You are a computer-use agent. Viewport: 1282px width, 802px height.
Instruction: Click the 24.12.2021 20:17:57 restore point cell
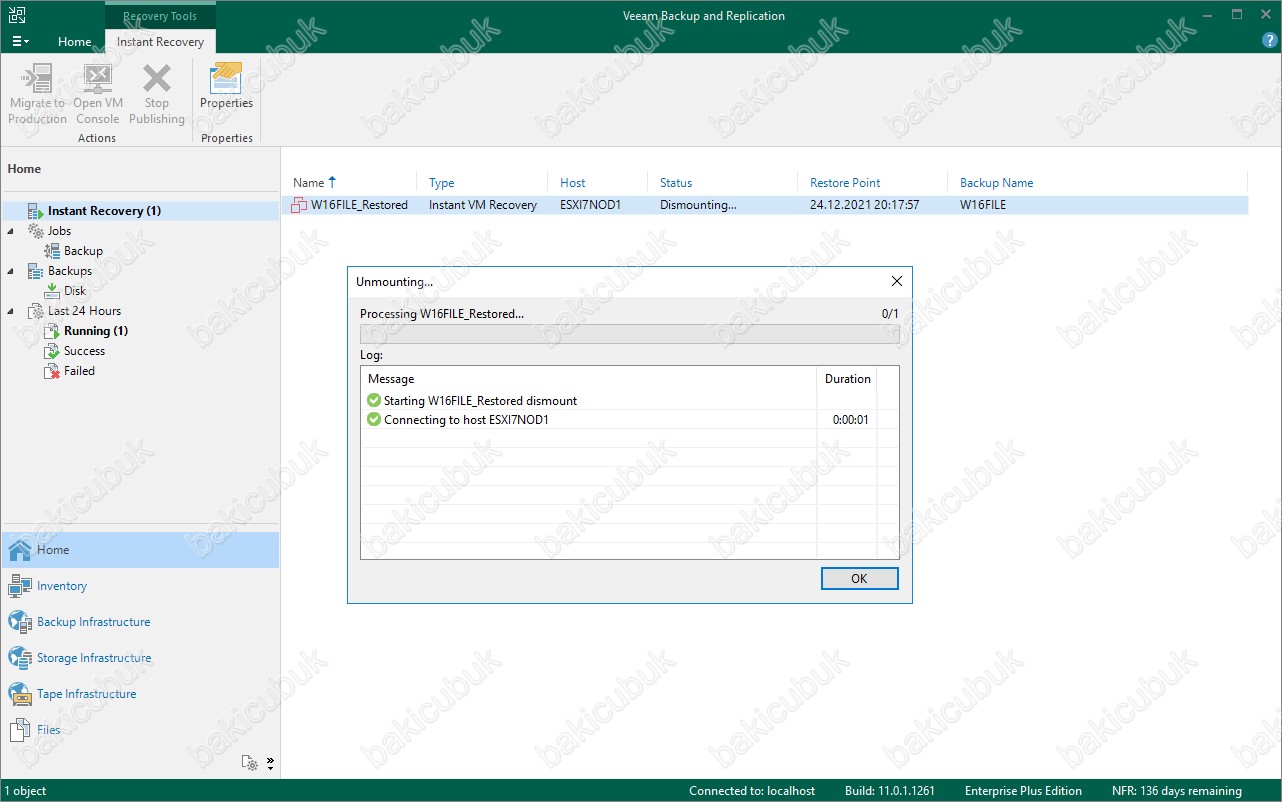[x=864, y=205]
